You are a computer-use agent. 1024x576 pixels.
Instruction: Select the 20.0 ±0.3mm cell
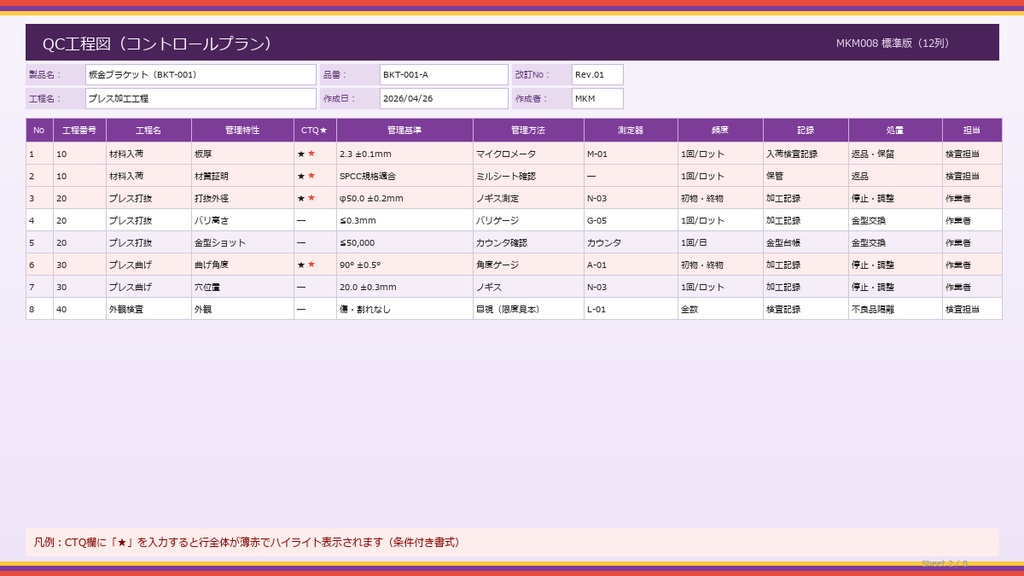point(404,287)
